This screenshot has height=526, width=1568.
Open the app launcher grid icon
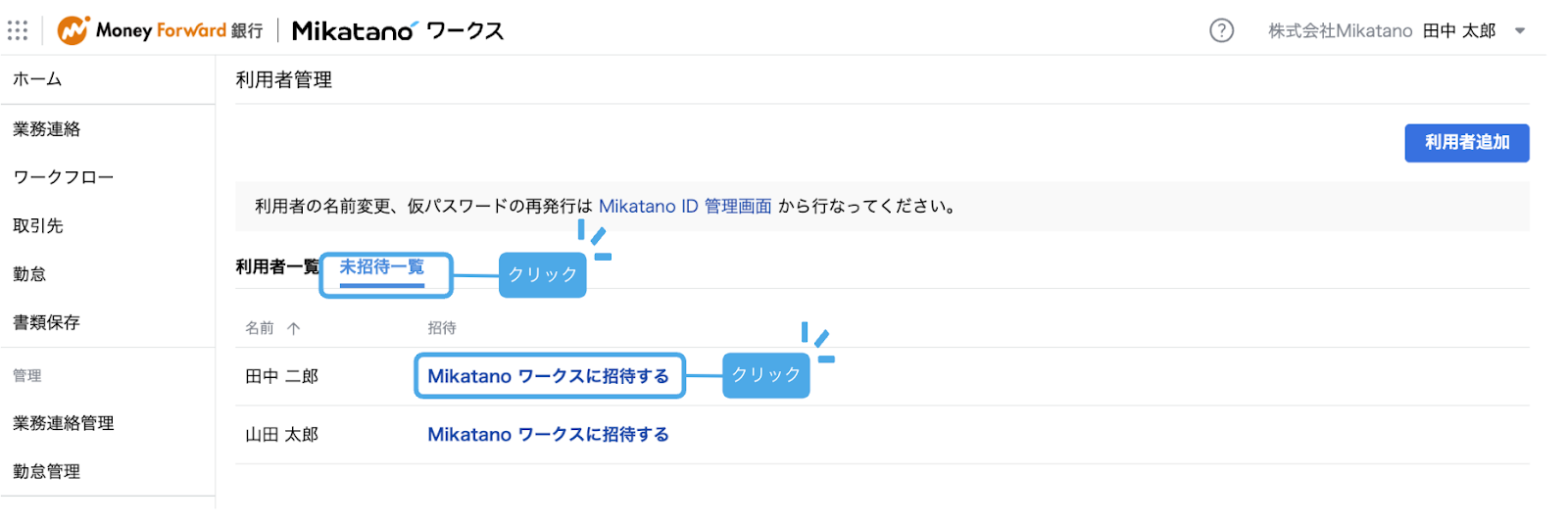pos(18,30)
